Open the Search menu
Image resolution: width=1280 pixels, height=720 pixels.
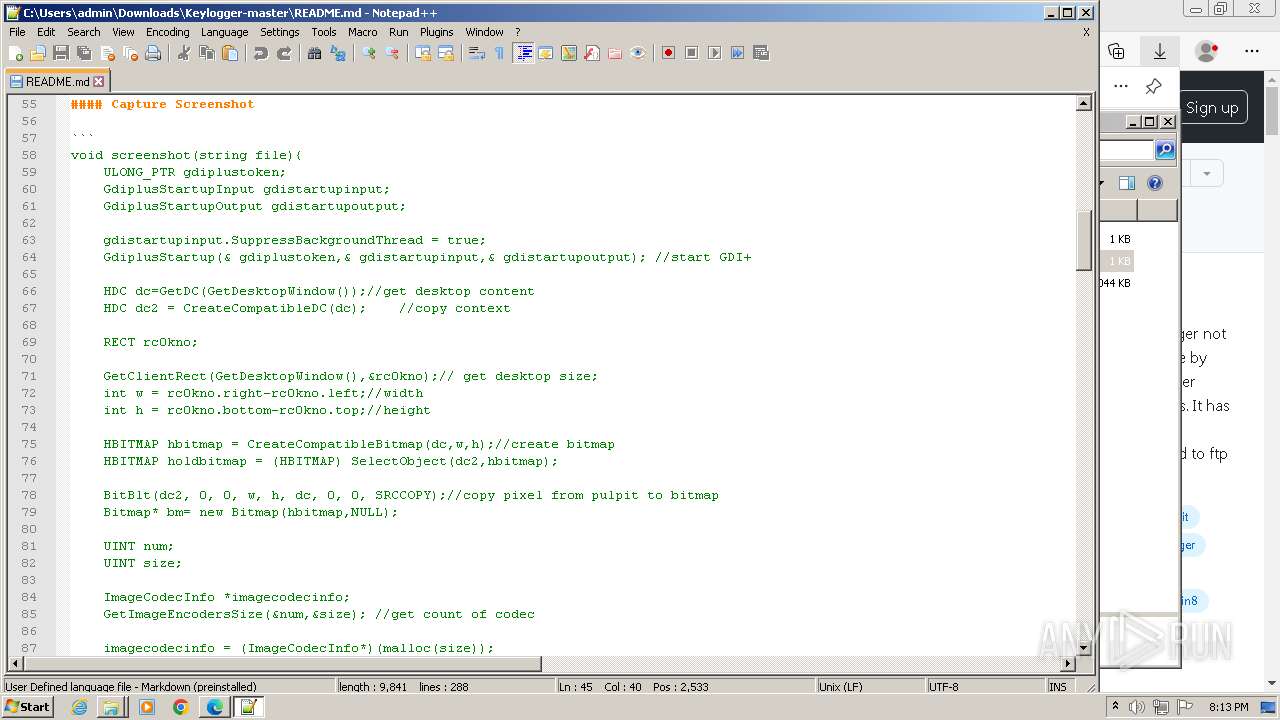click(x=84, y=32)
